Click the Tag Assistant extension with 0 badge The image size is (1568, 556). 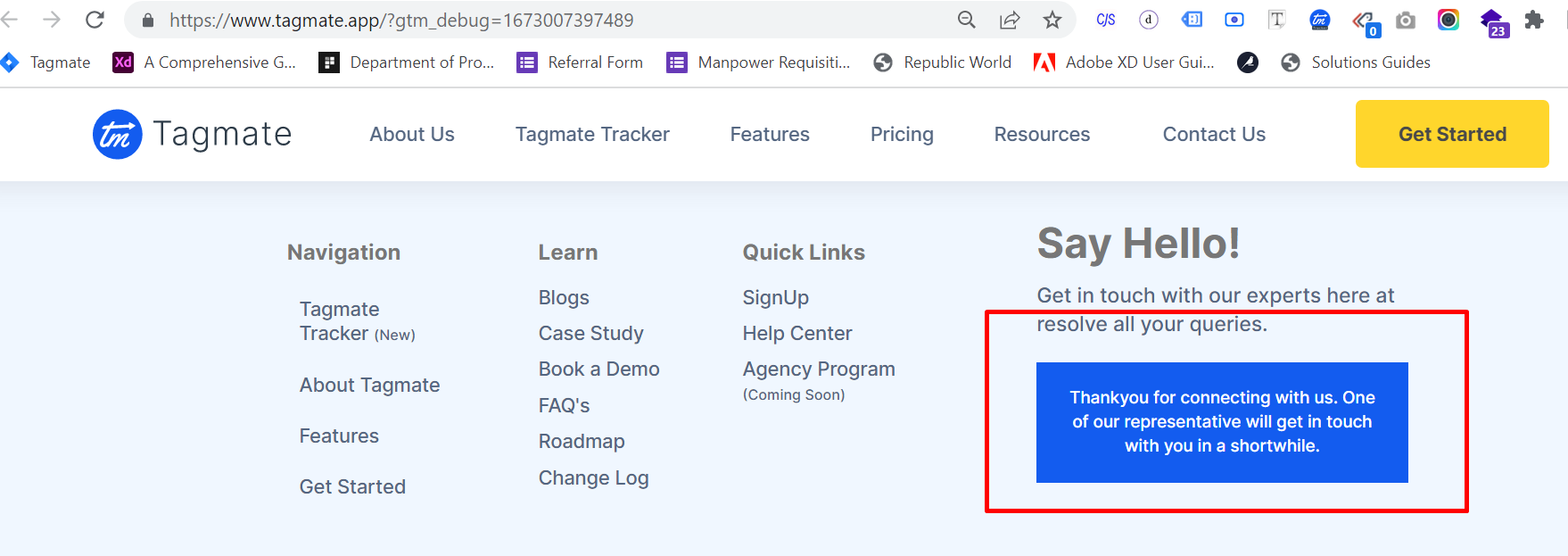pos(1364,21)
